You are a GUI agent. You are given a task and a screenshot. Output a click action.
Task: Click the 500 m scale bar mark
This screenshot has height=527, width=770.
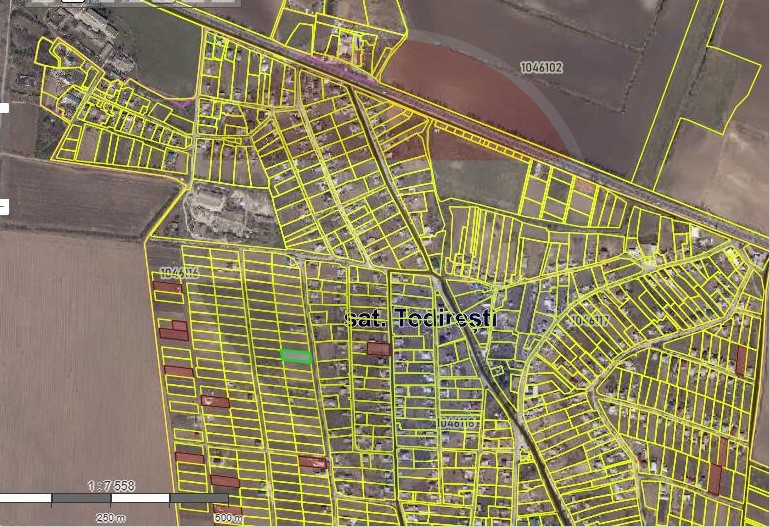(228, 517)
